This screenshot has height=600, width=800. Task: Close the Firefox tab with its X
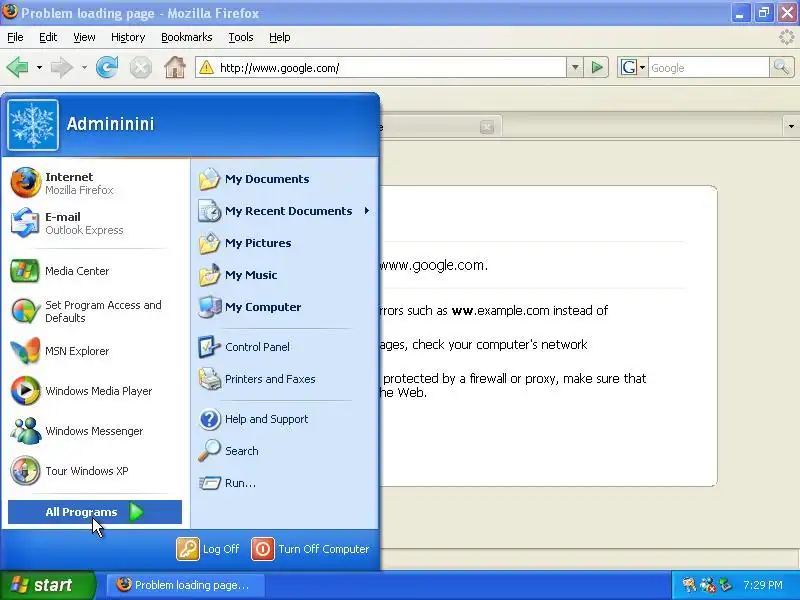(x=487, y=127)
